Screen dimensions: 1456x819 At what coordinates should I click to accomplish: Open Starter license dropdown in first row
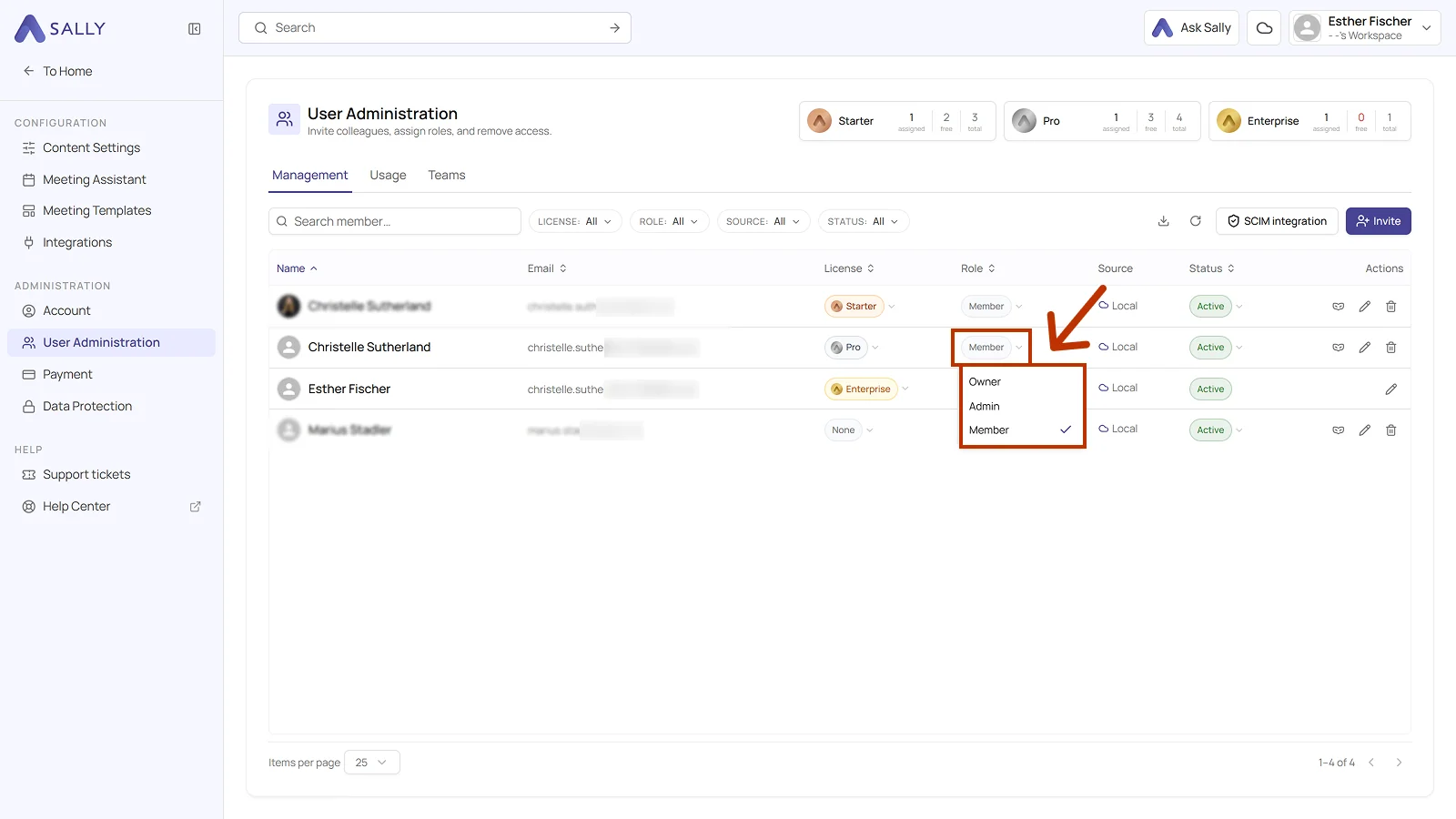pyautogui.click(x=860, y=307)
